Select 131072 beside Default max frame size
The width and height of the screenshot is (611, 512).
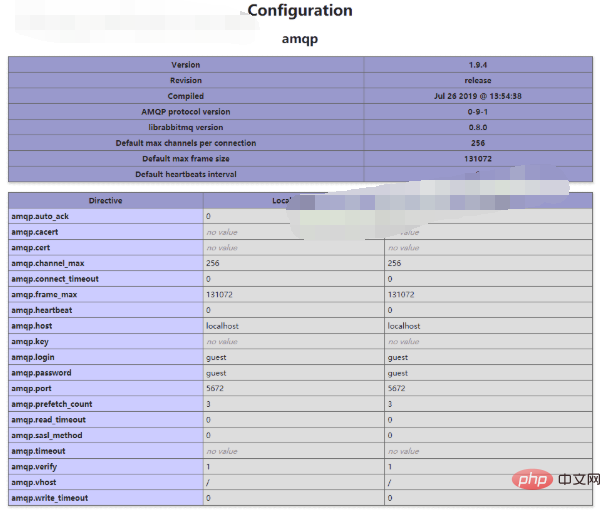[x=478, y=159]
